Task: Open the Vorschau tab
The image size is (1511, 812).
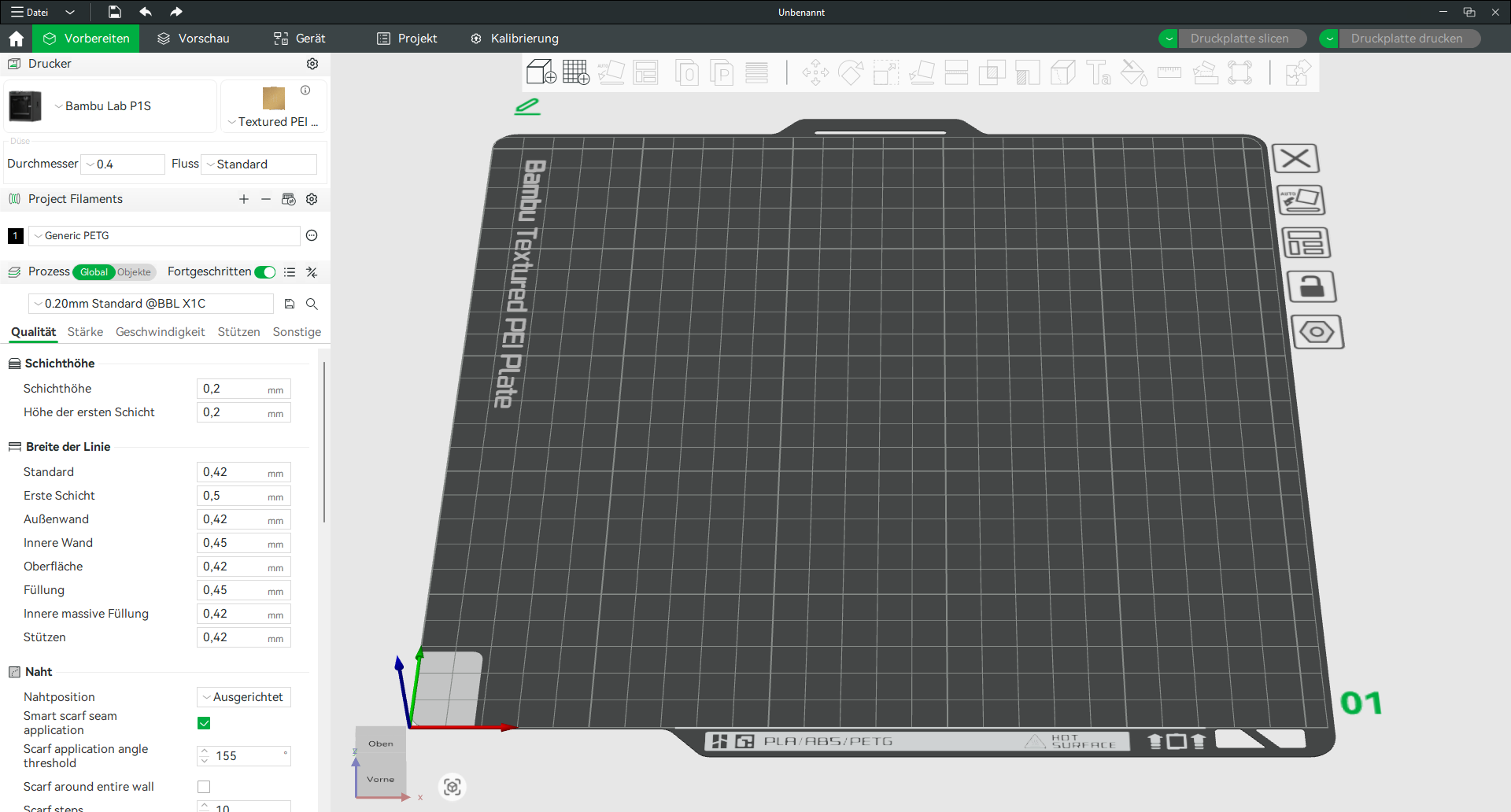Action: tap(194, 39)
